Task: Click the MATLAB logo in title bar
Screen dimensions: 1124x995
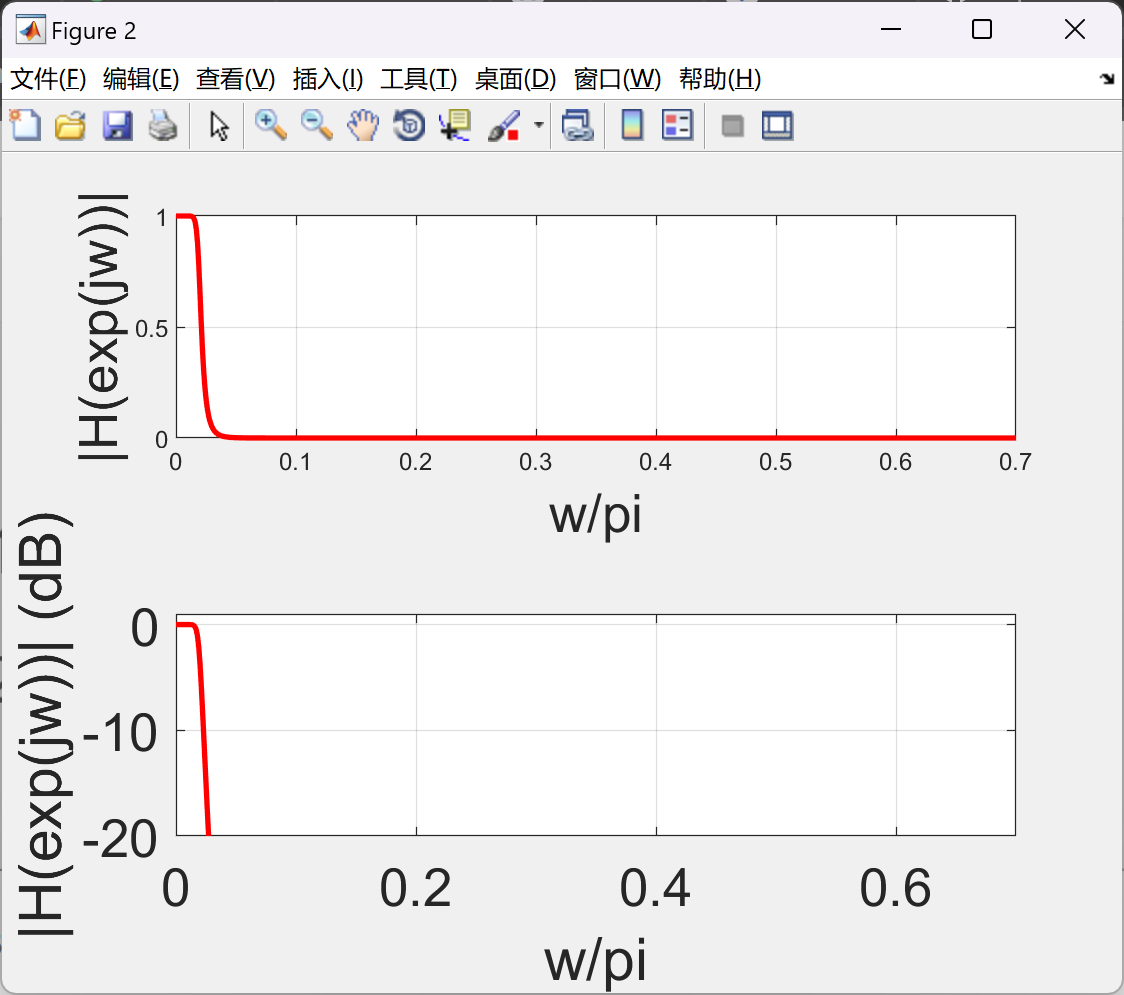Action: (x=29, y=29)
